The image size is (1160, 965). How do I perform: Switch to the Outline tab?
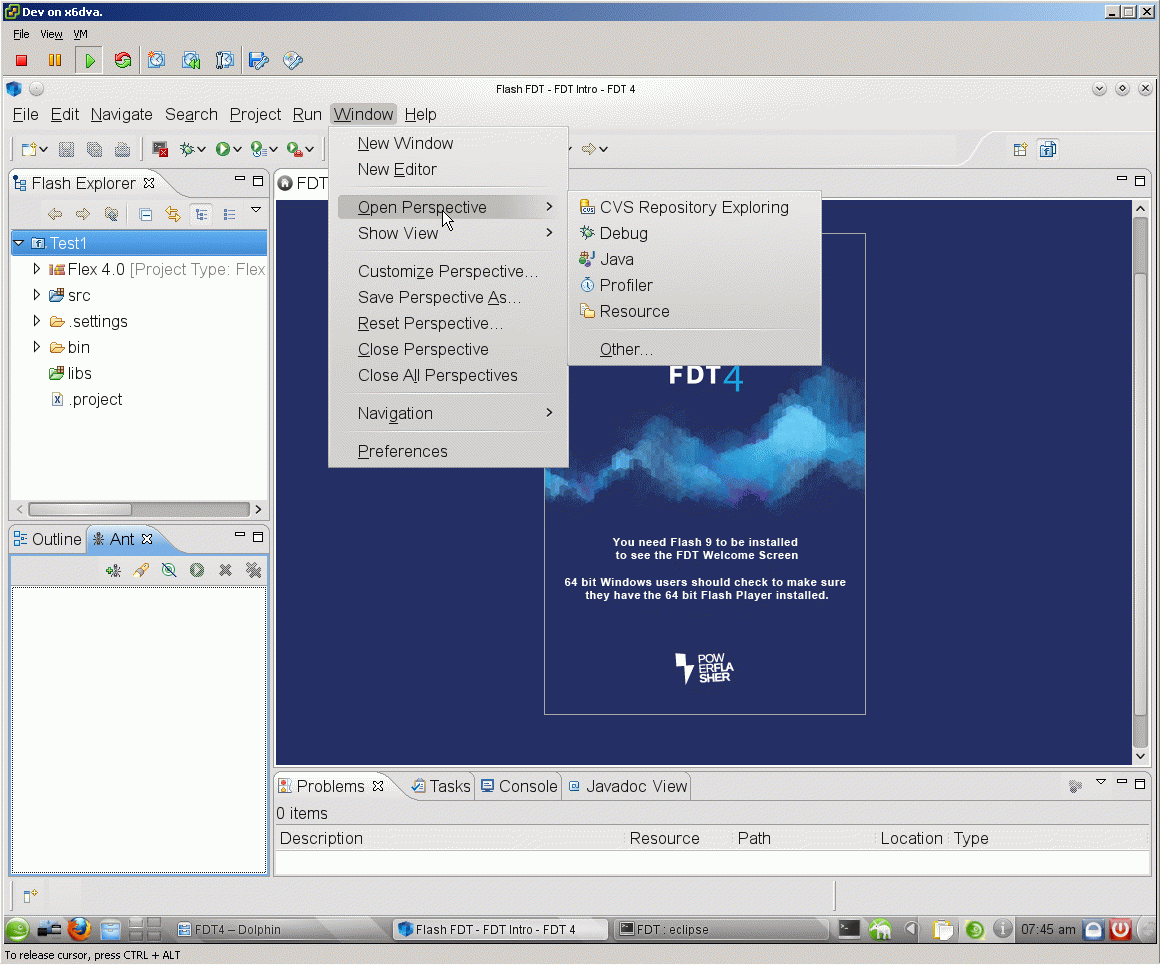tap(48, 539)
